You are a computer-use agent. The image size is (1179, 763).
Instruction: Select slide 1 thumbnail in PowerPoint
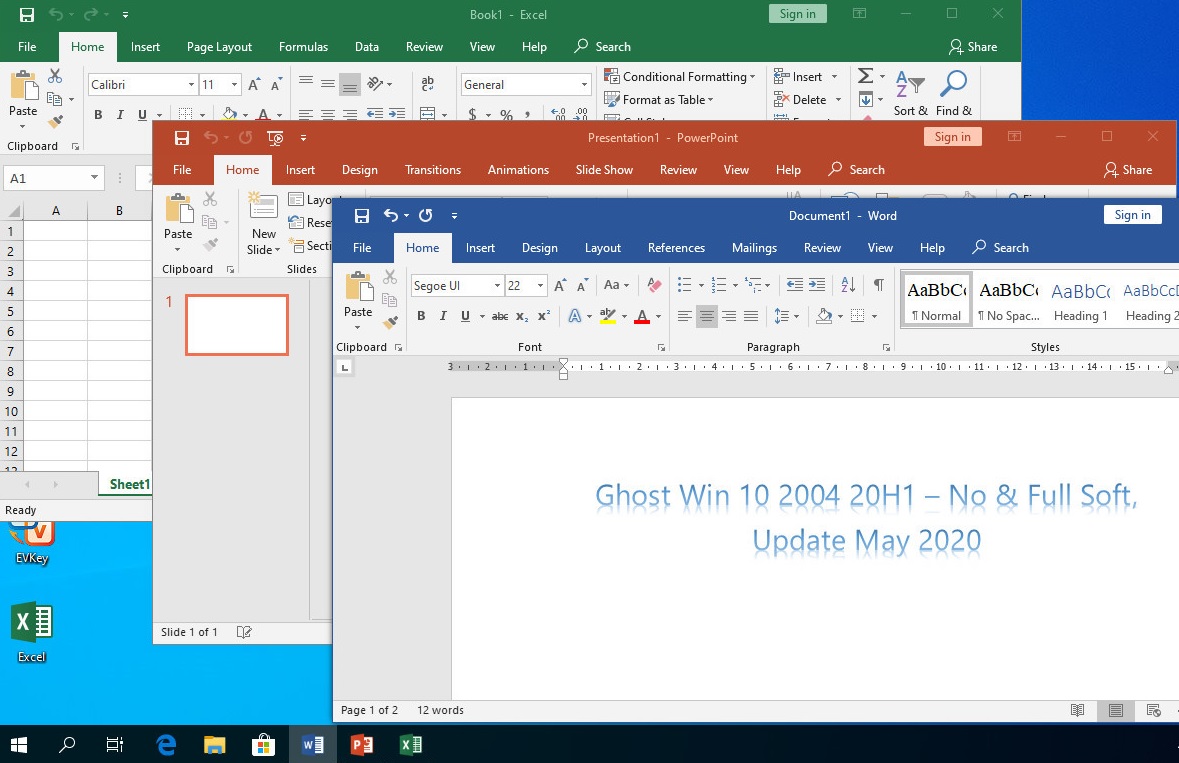pyautogui.click(x=237, y=325)
